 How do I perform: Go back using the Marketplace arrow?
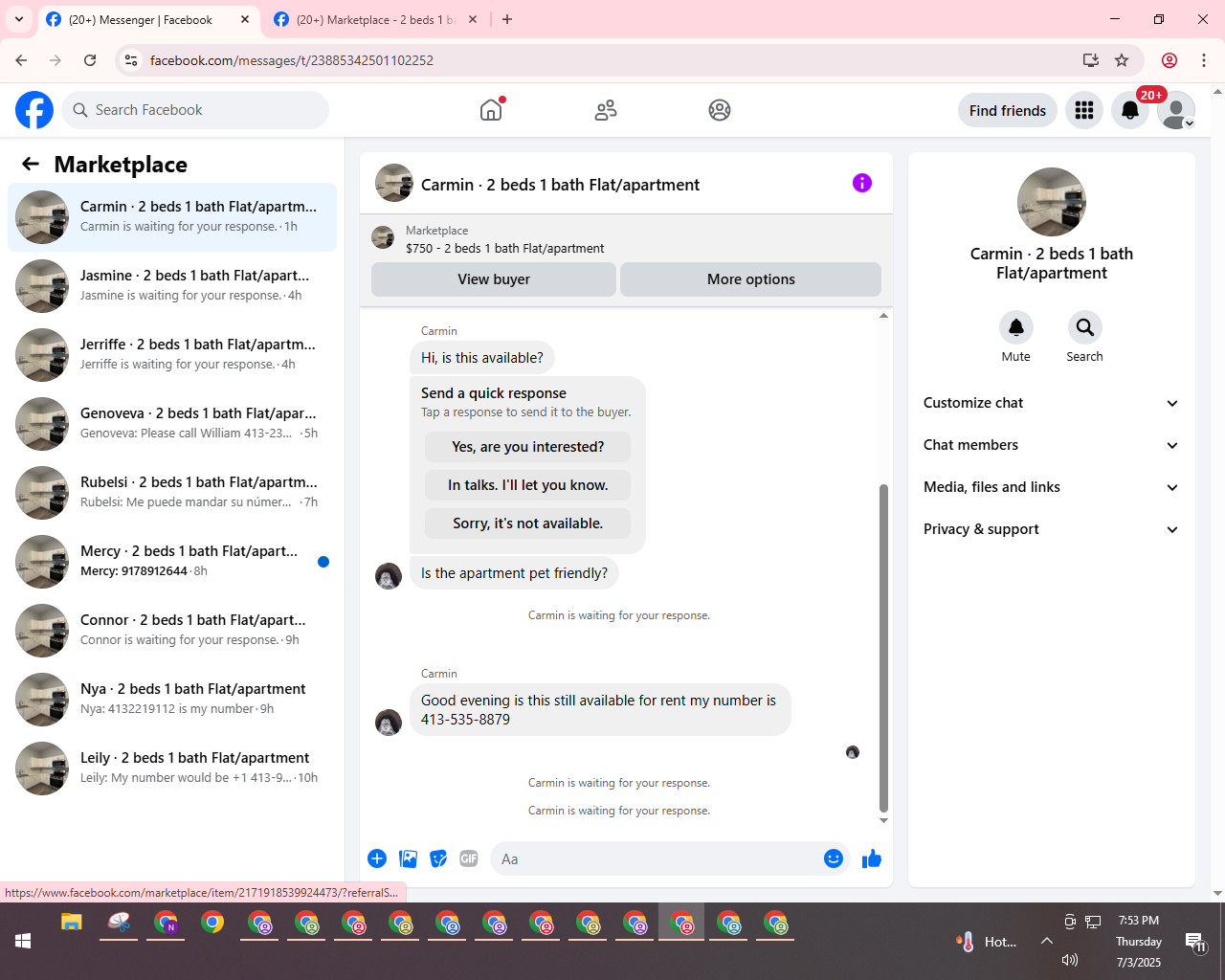click(x=31, y=164)
